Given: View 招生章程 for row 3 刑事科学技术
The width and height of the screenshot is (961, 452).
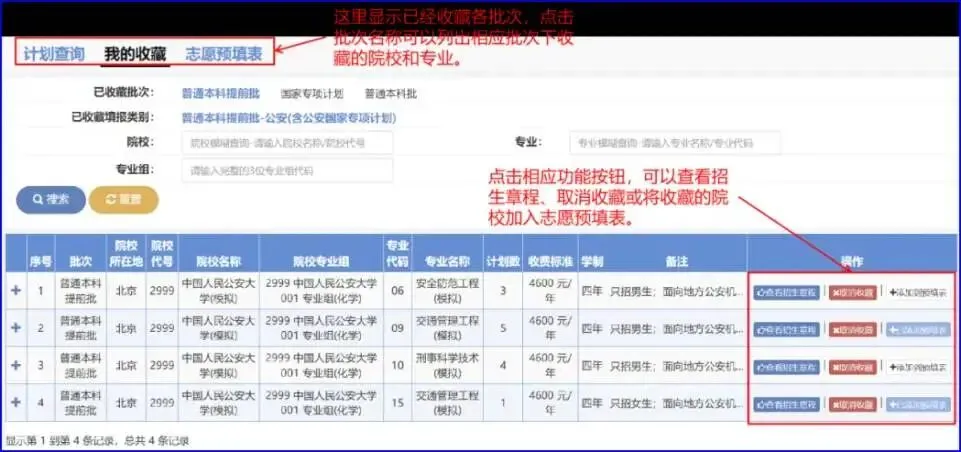Looking at the screenshot, I should pos(786,367).
